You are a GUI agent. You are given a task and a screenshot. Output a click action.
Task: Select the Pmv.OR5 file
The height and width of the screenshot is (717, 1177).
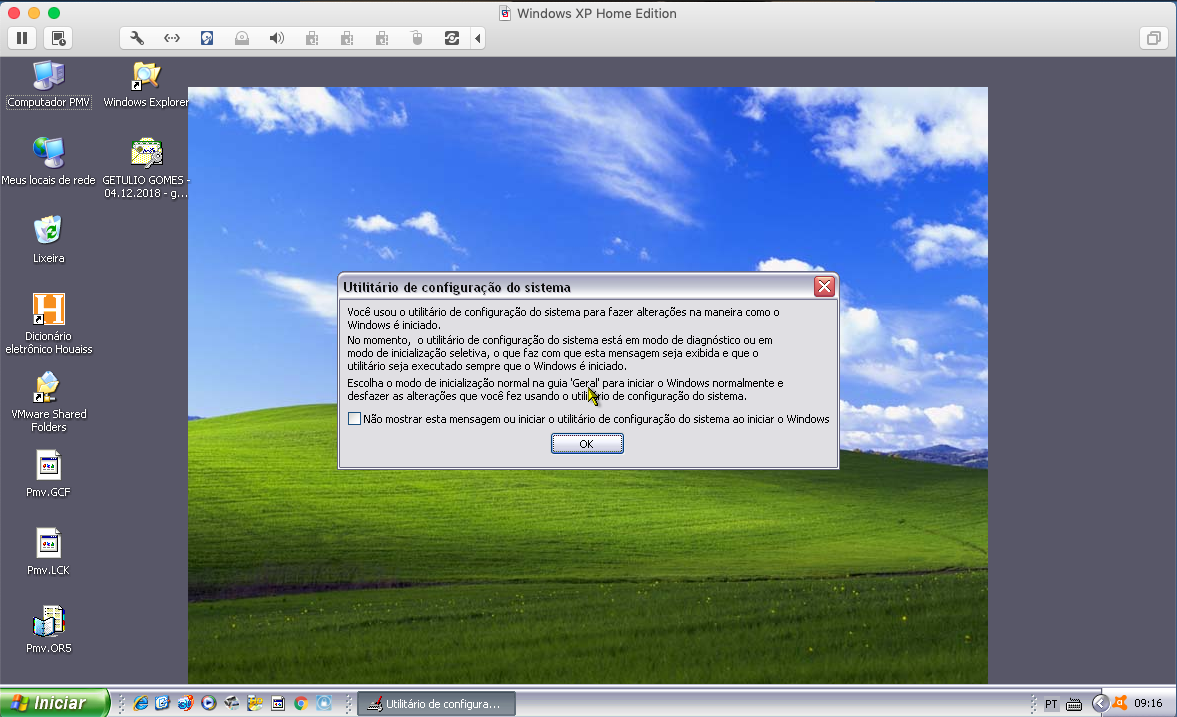pyautogui.click(x=49, y=630)
